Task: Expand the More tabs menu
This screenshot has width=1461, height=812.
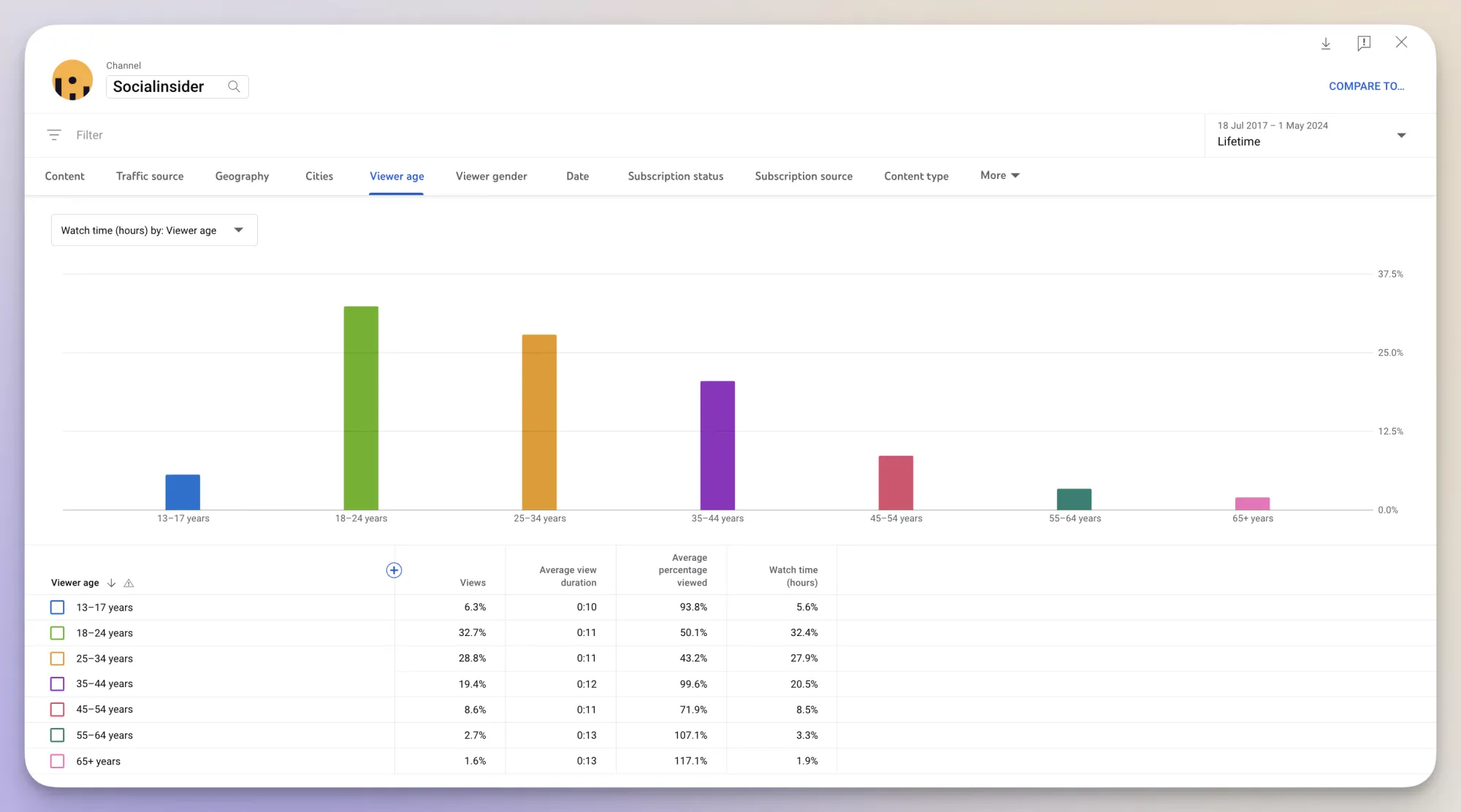Action: 999,176
